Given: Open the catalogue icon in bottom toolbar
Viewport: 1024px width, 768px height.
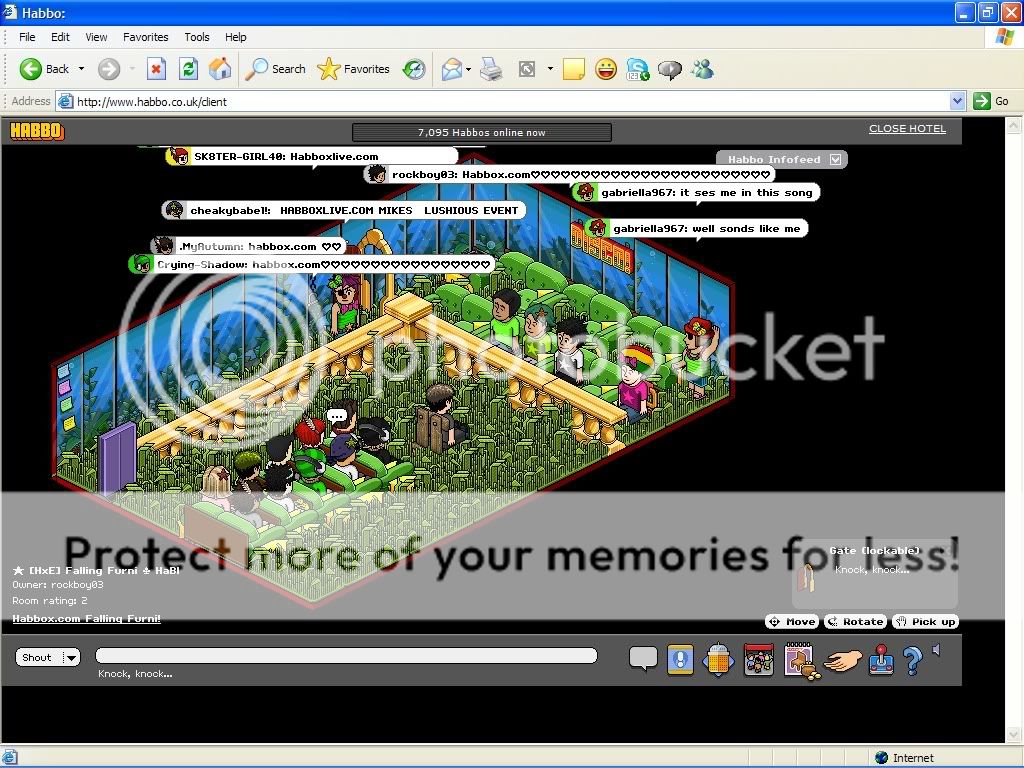Looking at the screenshot, I should (x=799, y=660).
